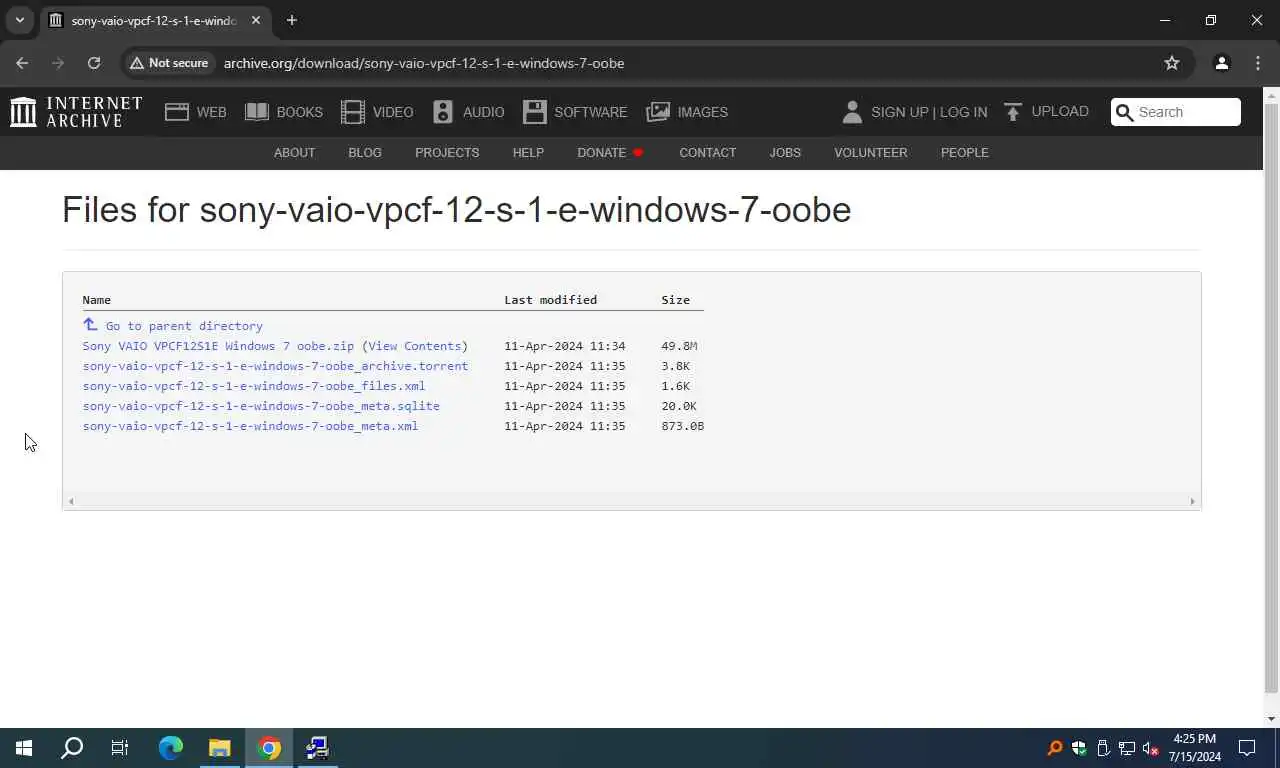The width and height of the screenshot is (1280, 768).
Task: Open the ABOUT menu item
Action: [294, 153]
